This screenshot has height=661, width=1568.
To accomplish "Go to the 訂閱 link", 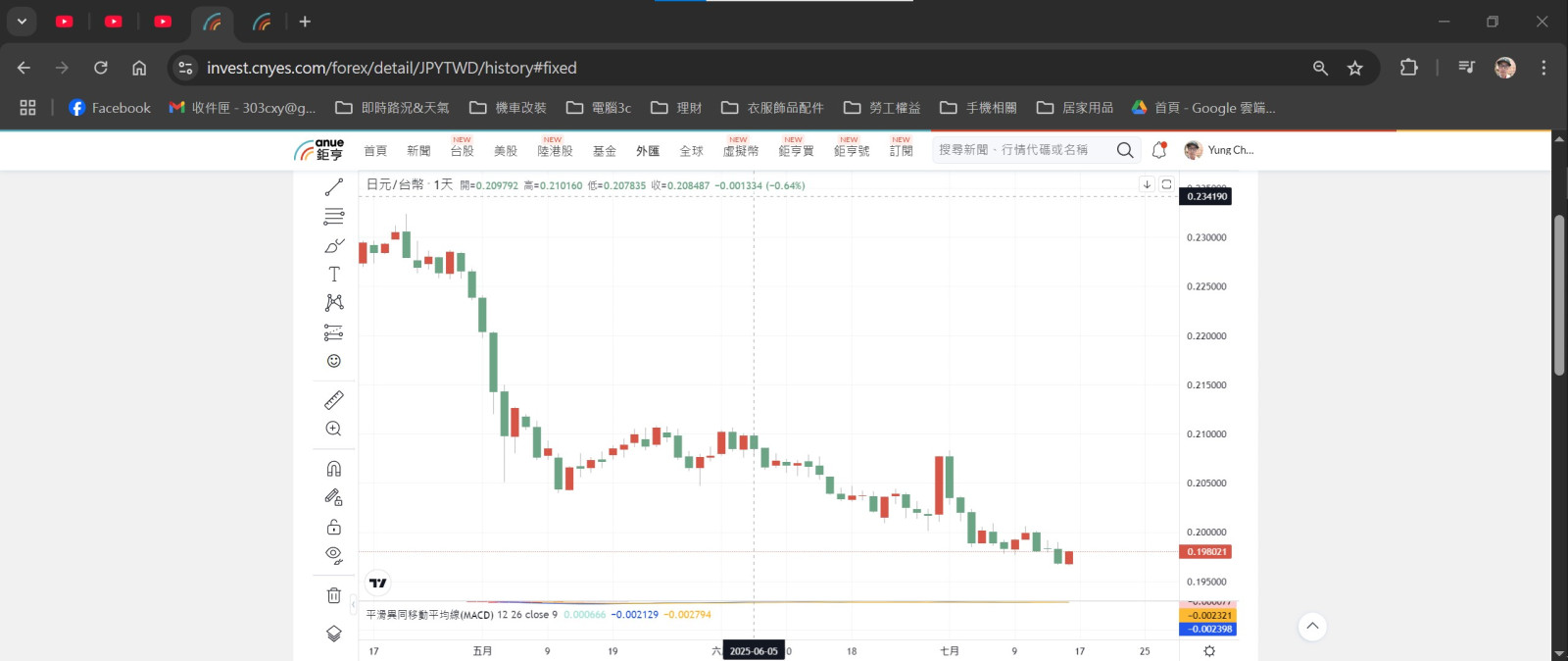I will click(x=902, y=151).
